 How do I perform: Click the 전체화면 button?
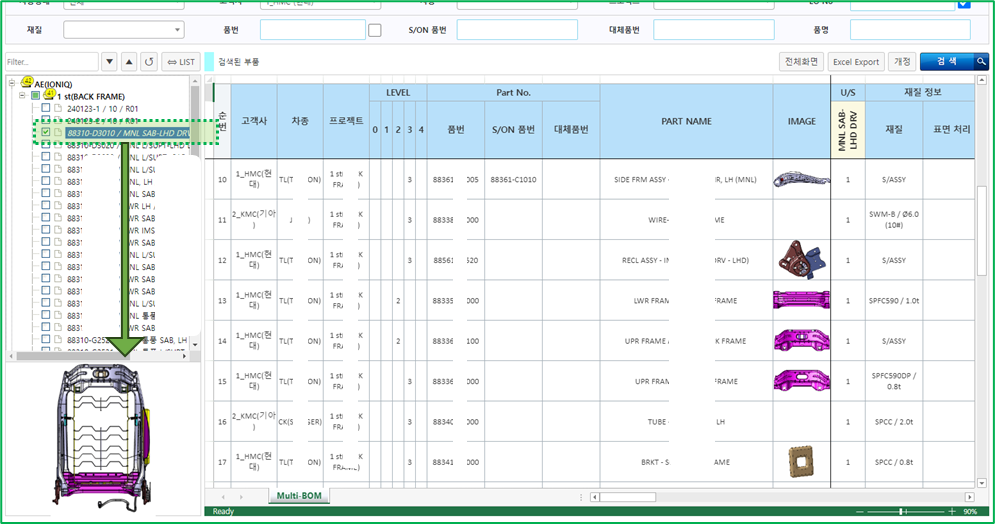click(801, 62)
